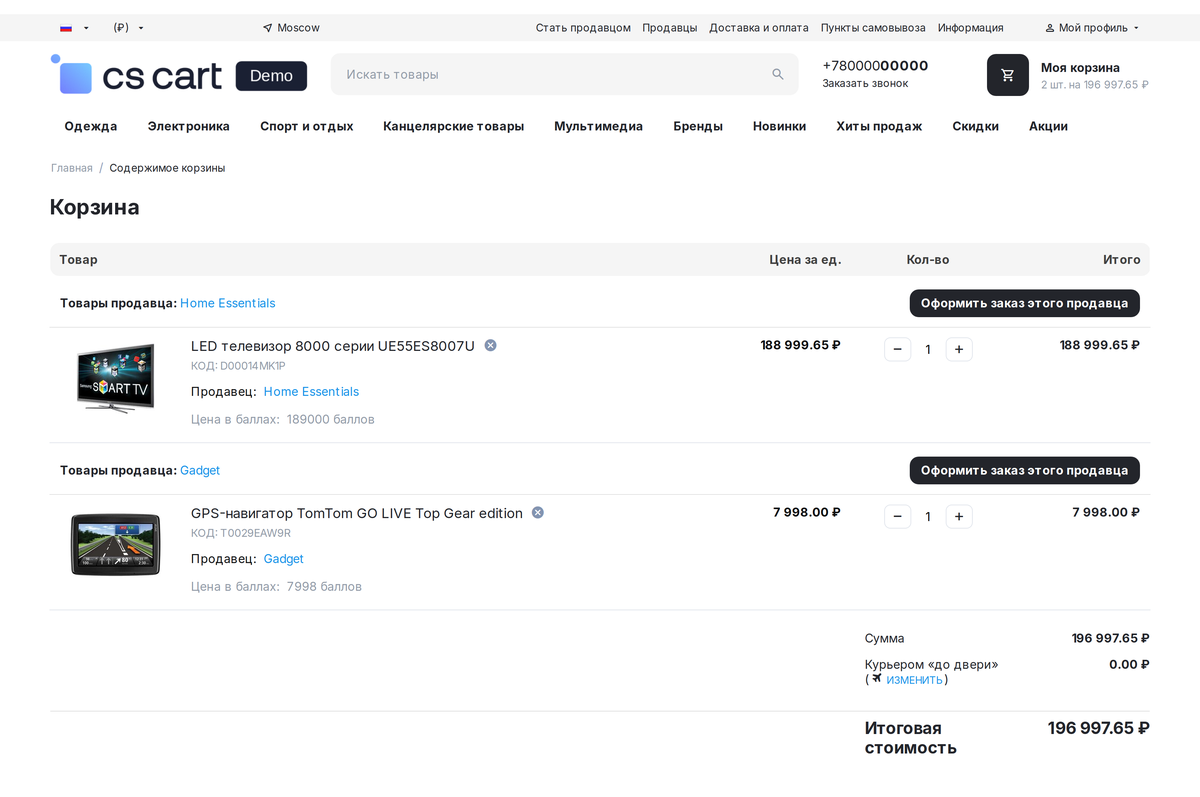1200x797 pixels.
Task: Open LED телевизор 8000 серии product title
Action: click(x=333, y=346)
